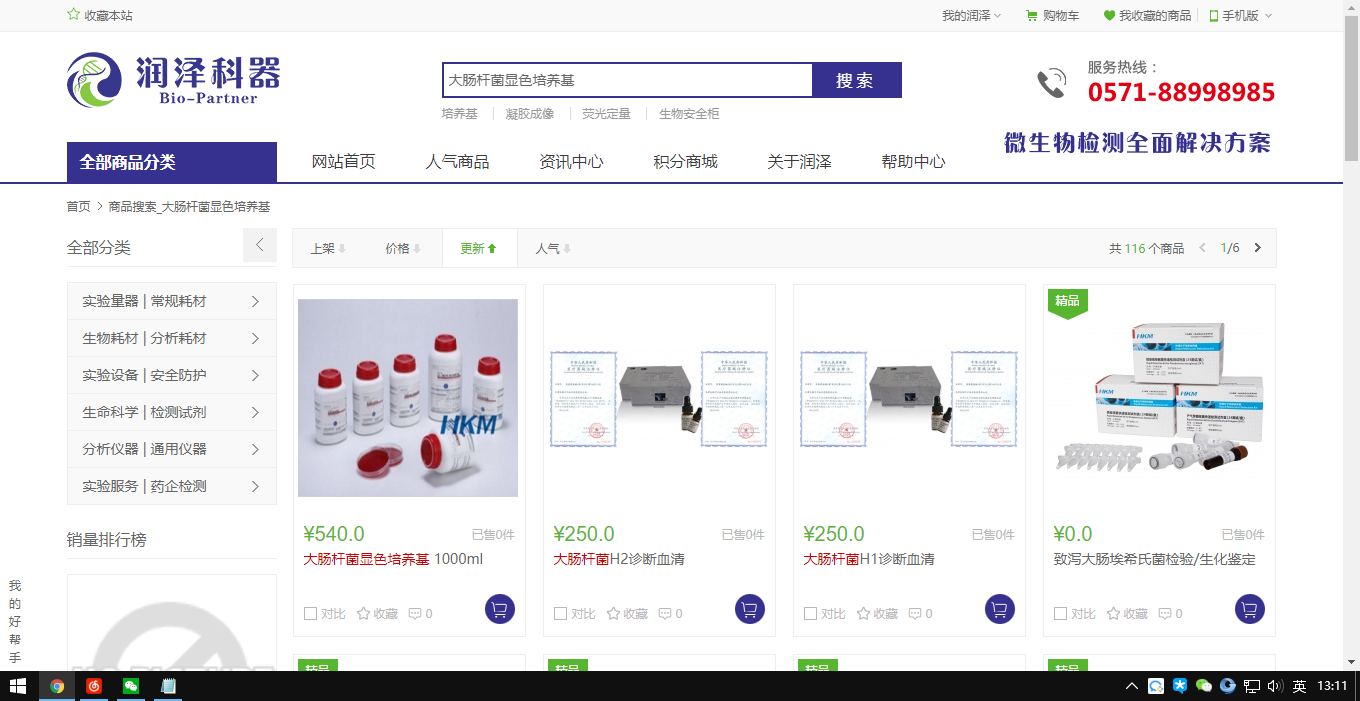The image size is (1360, 701).
Task: Click 首页 in the breadcrumb
Action: [x=78, y=207]
